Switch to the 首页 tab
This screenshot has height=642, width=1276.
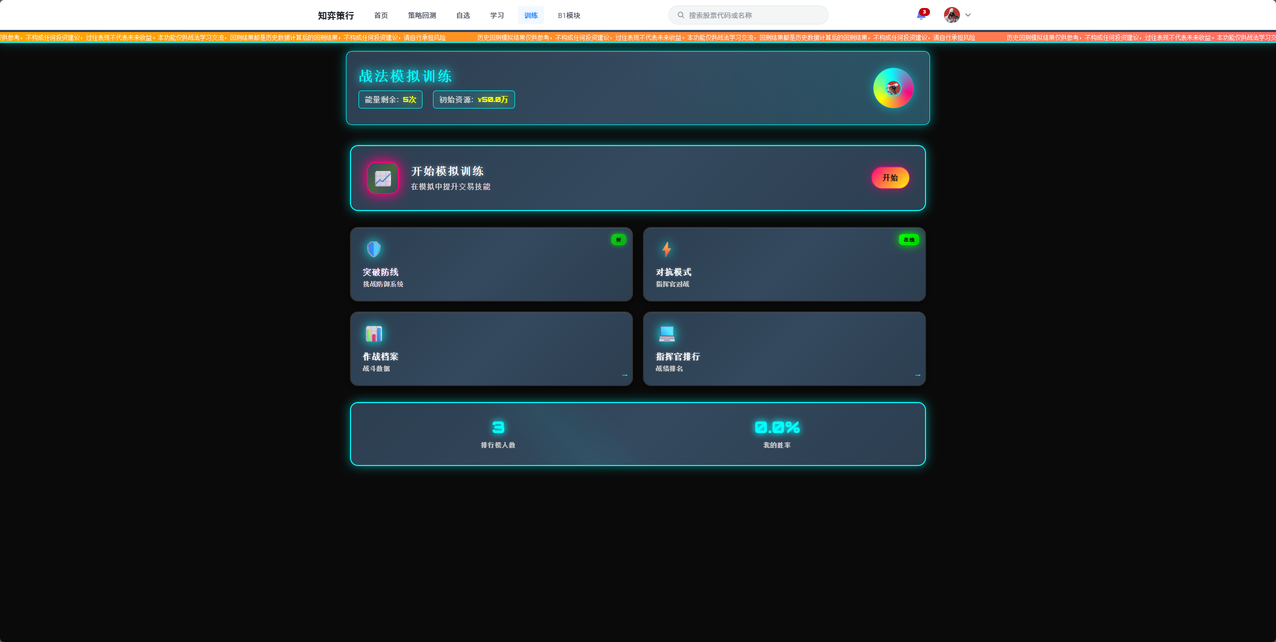[x=380, y=15]
